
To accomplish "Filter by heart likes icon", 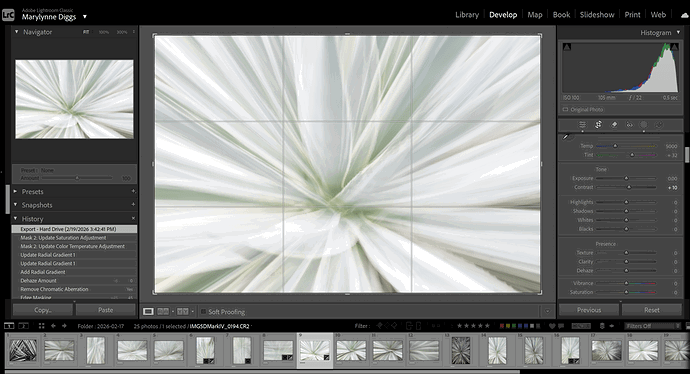I will 553,326.
